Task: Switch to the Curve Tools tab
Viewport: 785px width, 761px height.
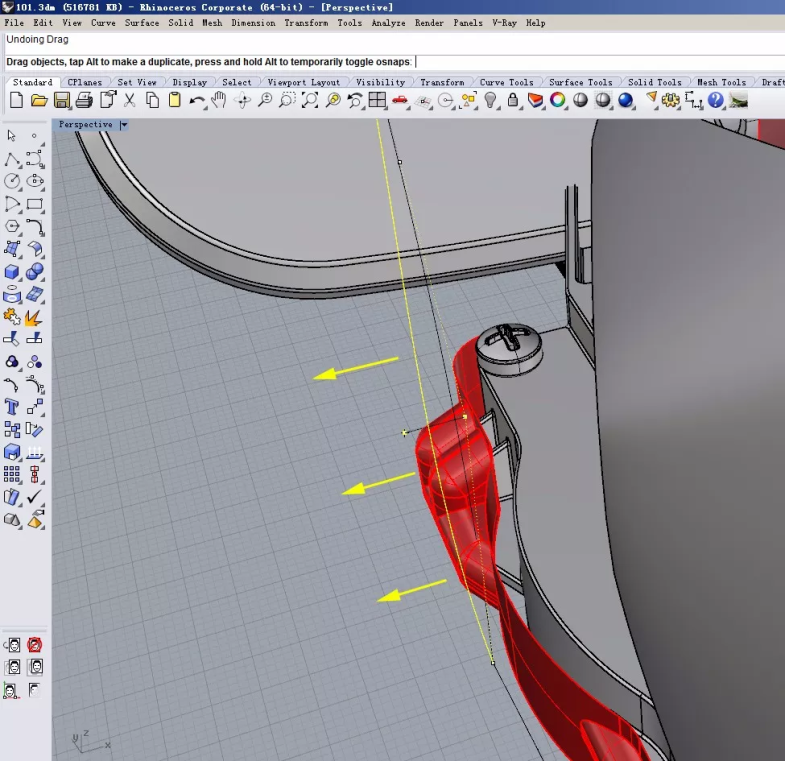Action: (506, 82)
